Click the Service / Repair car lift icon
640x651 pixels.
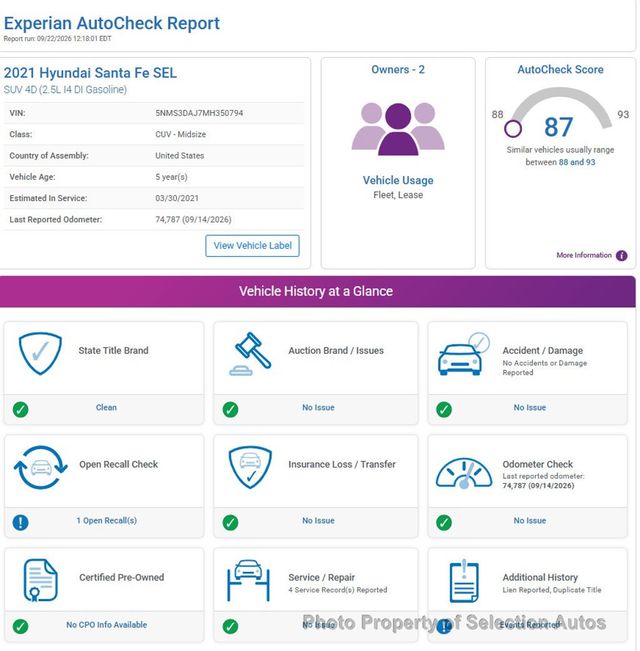click(x=248, y=580)
